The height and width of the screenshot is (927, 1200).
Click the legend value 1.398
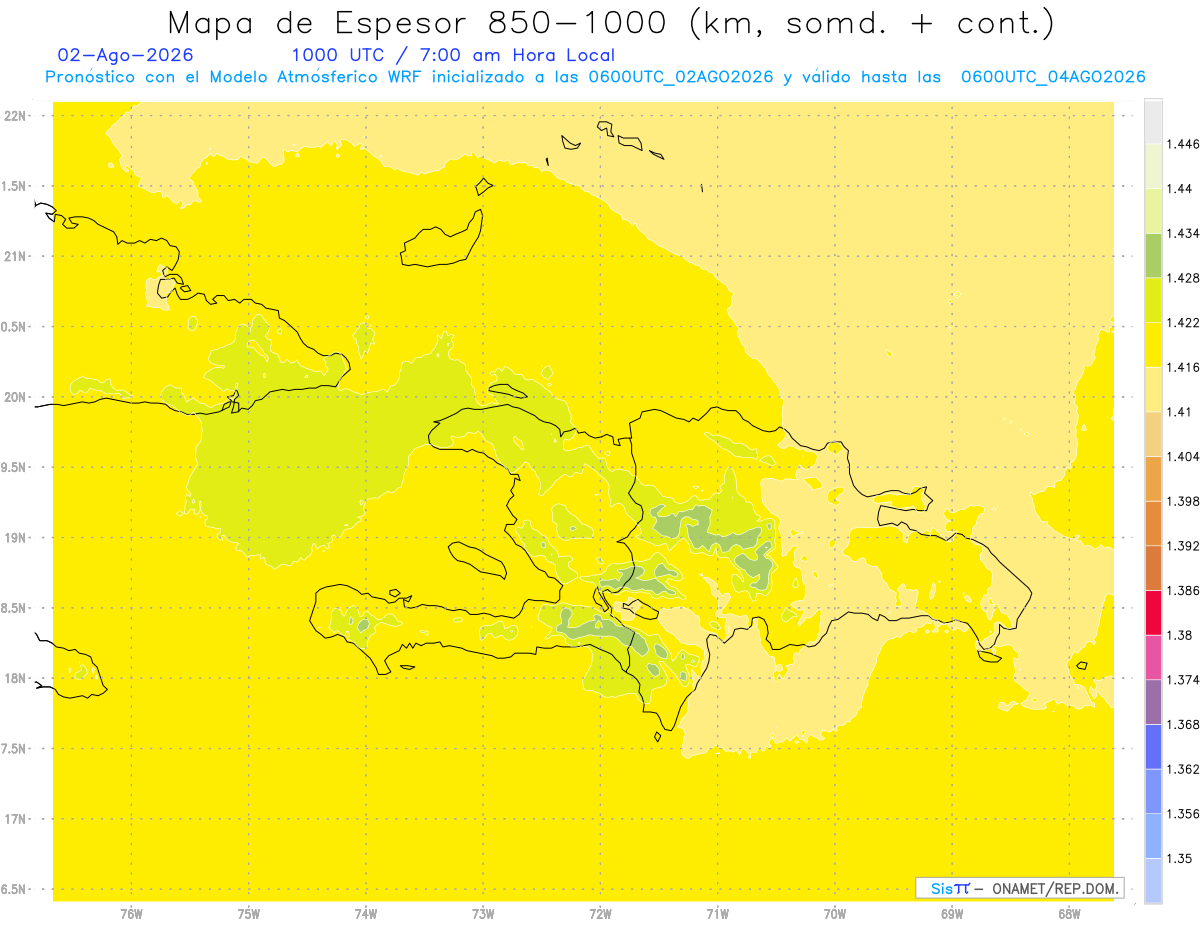coord(1183,501)
